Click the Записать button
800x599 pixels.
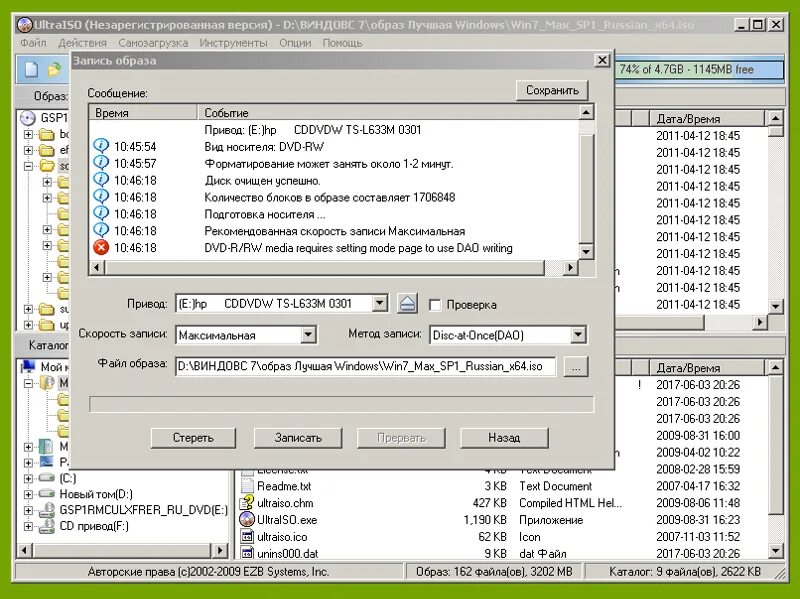[298, 438]
